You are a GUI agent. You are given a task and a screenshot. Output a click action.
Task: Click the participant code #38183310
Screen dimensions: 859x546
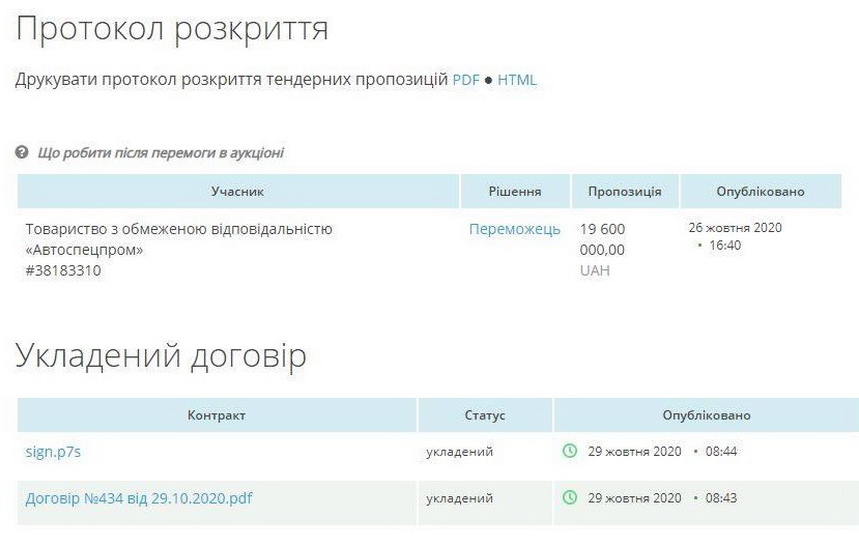(x=63, y=270)
